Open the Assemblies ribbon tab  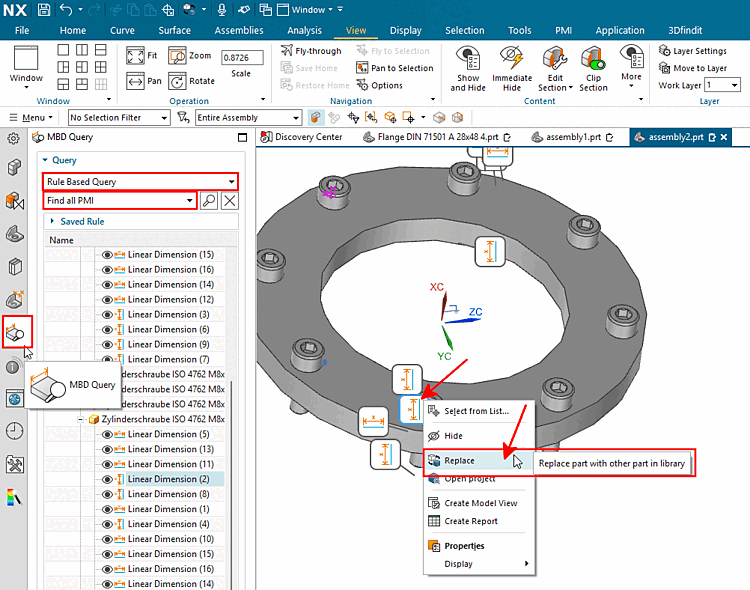click(239, 30)
